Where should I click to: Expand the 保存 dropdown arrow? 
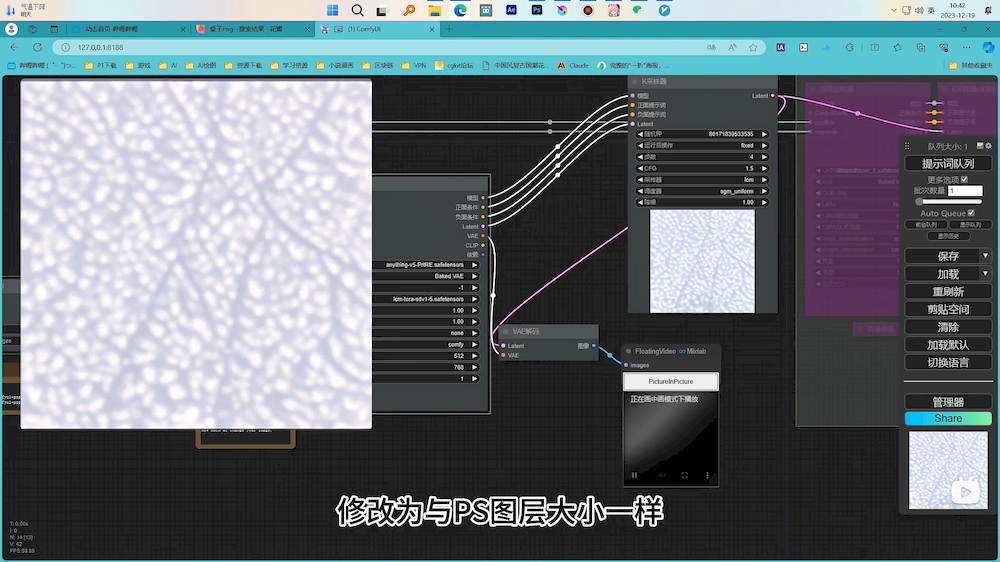point(985,256)
